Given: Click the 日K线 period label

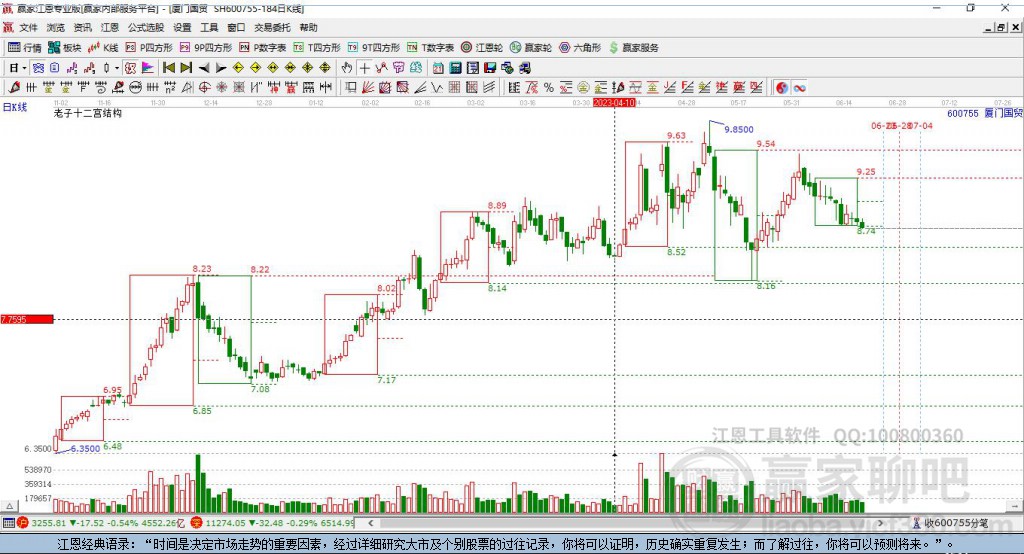Looking at the screenshot, I should [x=15, y=106].
